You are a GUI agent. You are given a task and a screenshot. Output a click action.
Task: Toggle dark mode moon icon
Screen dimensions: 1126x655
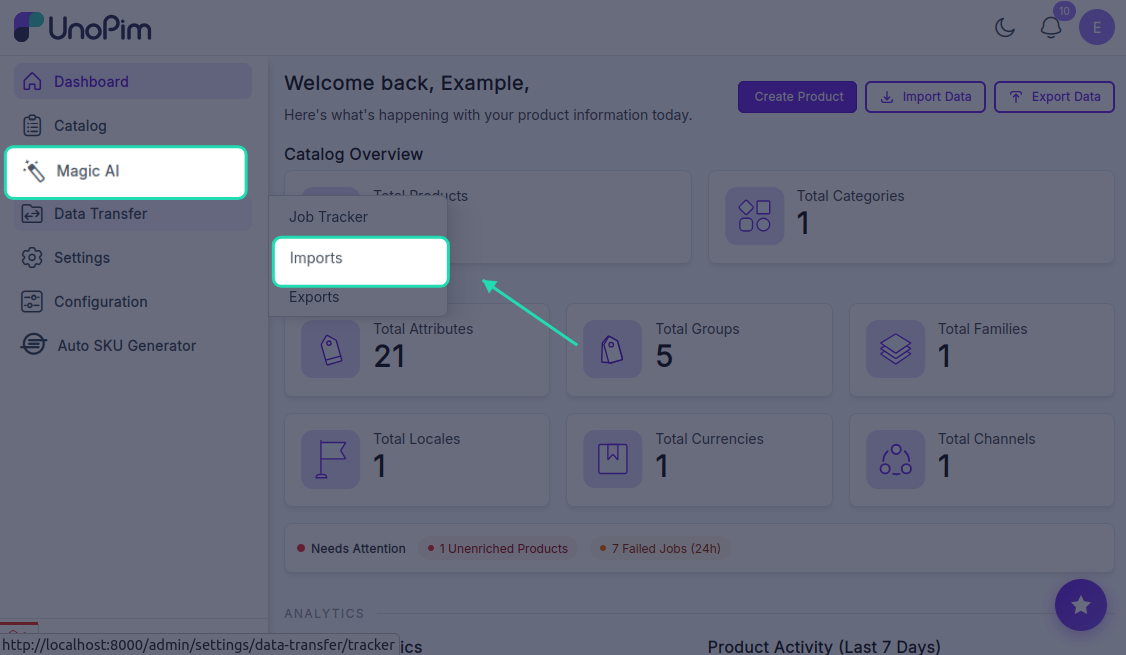tap(1005, 28)
